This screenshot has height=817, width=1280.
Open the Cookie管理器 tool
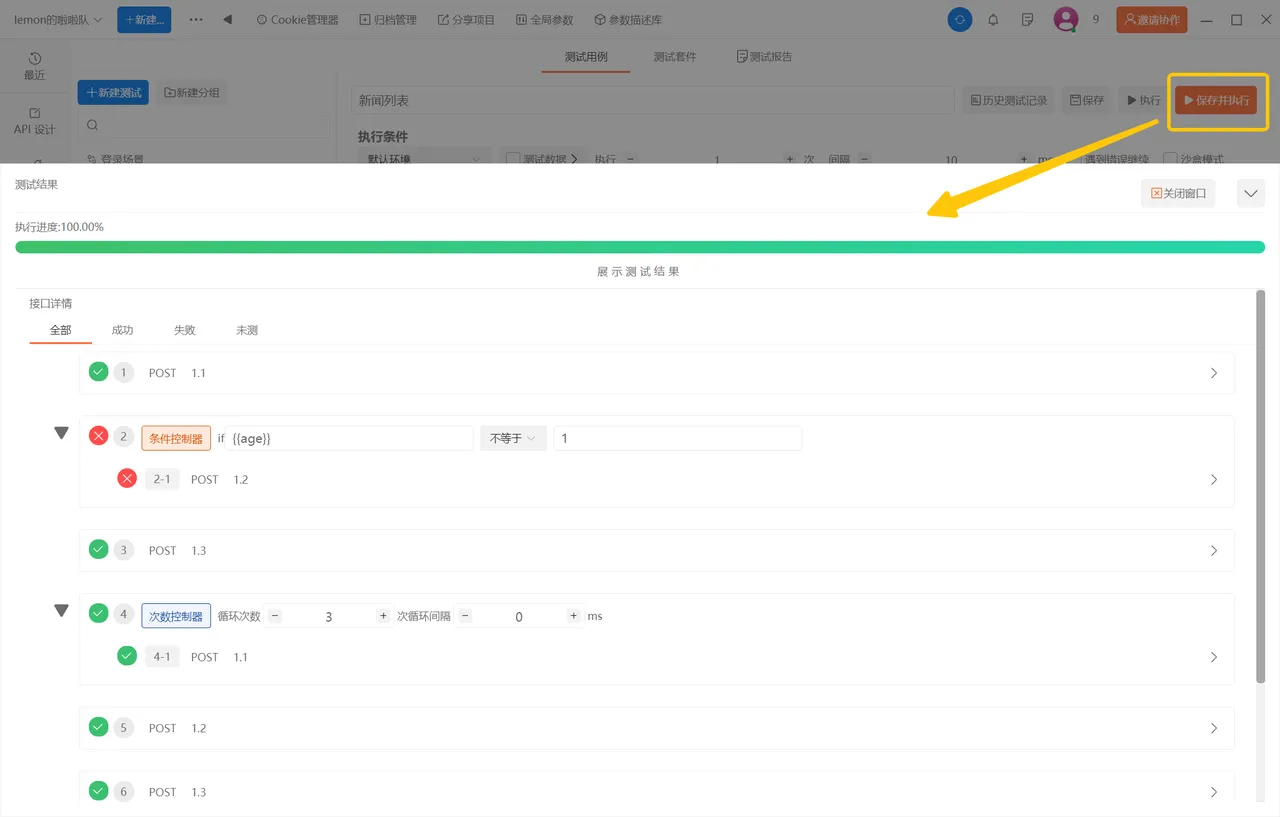point(297,20)
